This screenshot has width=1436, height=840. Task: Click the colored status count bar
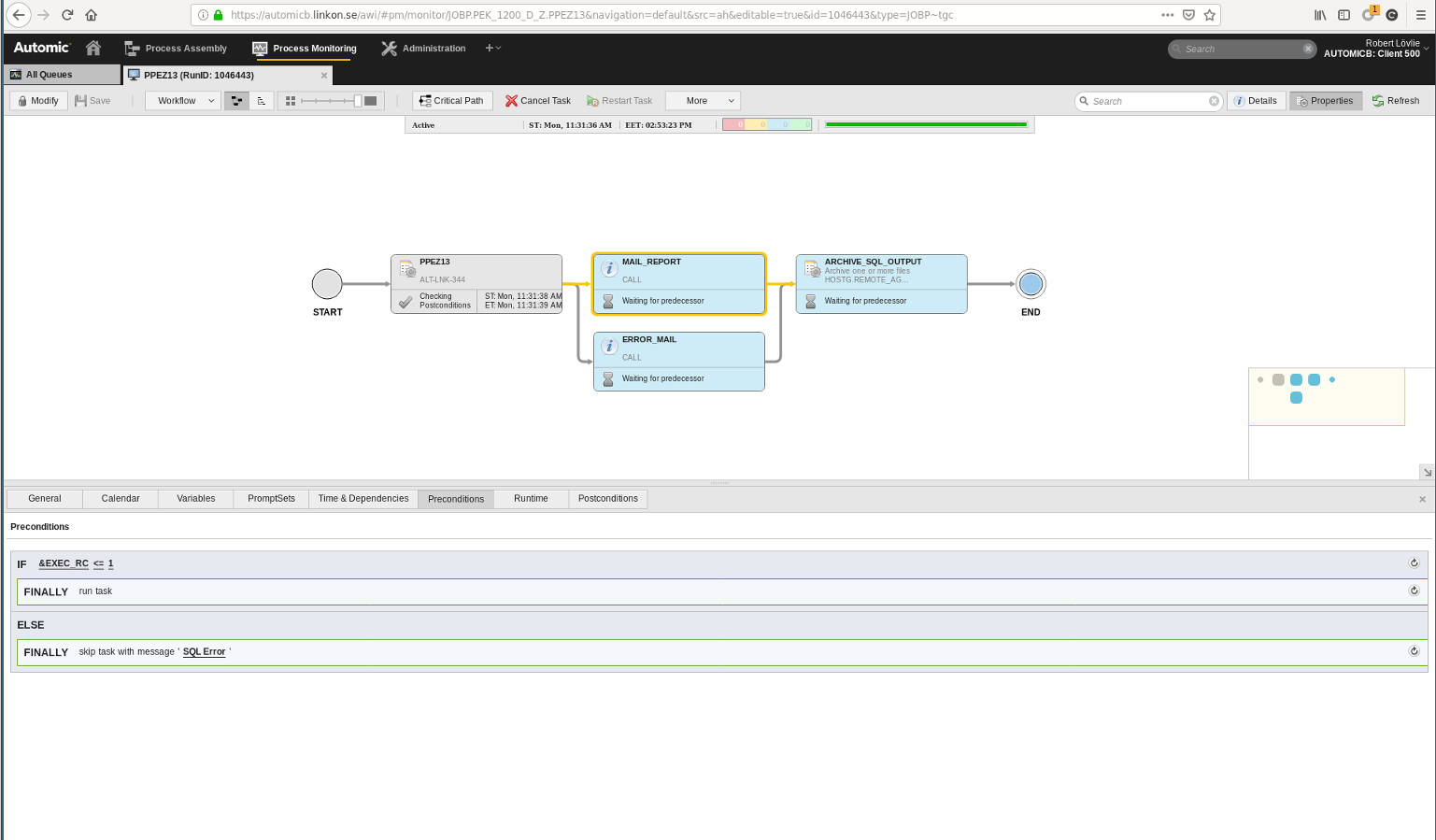(x=767, y=124)
